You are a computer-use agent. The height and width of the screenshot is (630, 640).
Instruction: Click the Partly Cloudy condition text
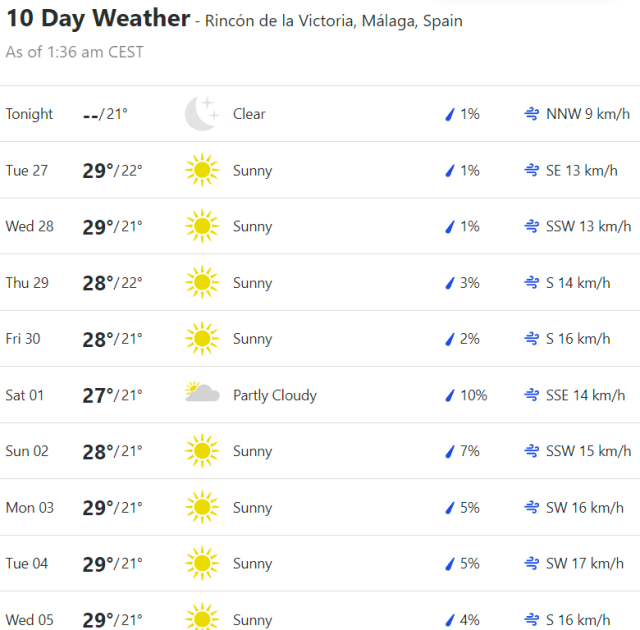click(x=275, y=395)
